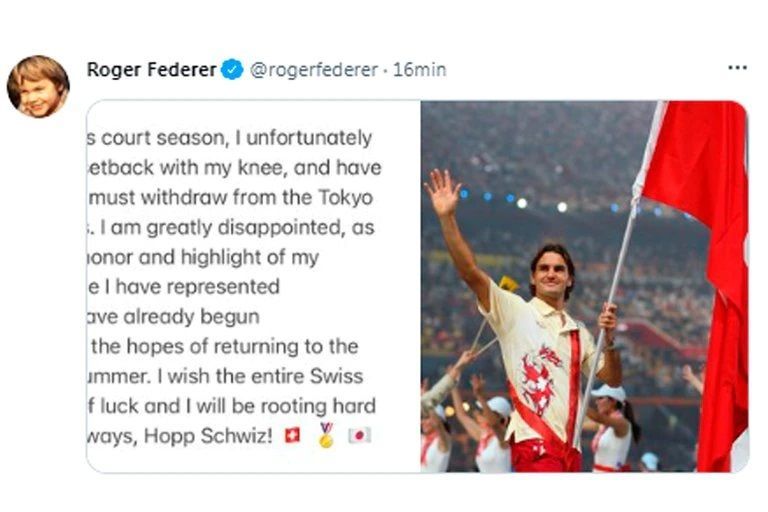Image resolution: width=768 pixels, height=512 pixels.
Task: Click the Roger Federer display name
Action: click(x=152, y=70)
